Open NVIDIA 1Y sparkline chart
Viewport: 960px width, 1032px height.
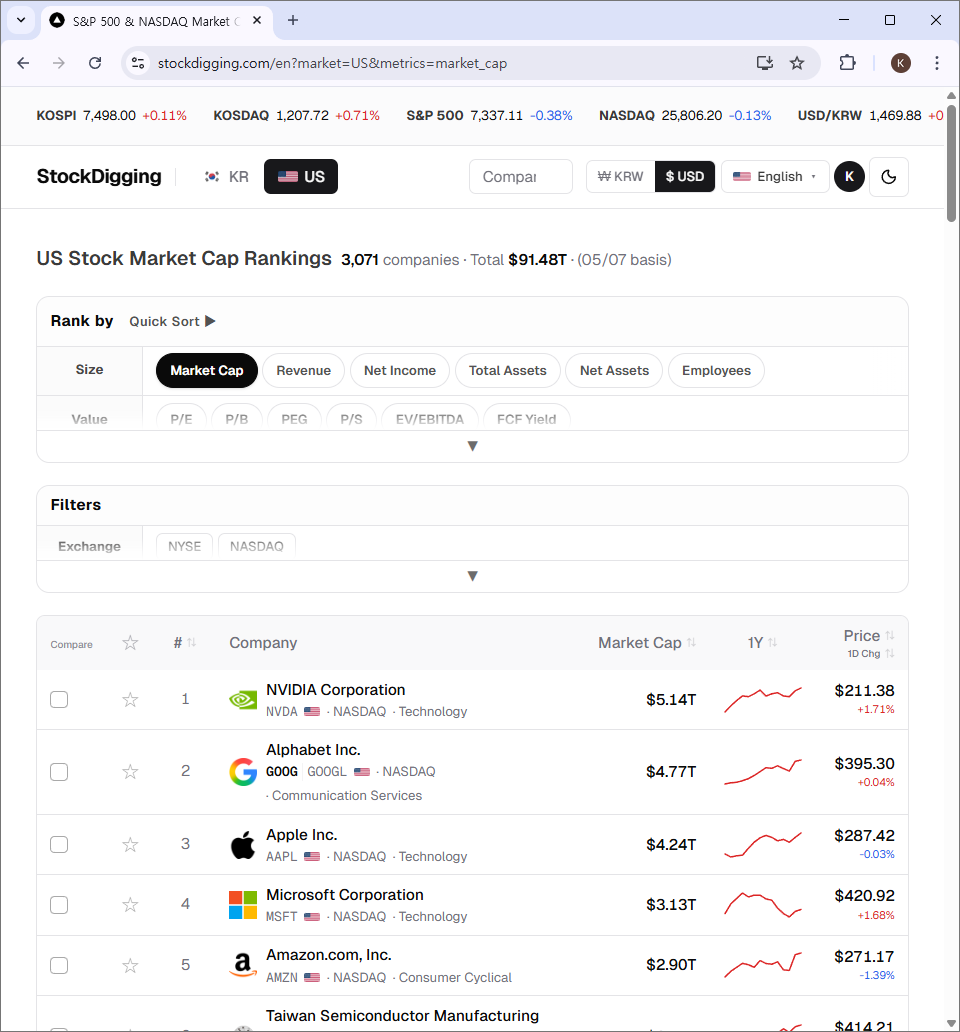(763, 700)
